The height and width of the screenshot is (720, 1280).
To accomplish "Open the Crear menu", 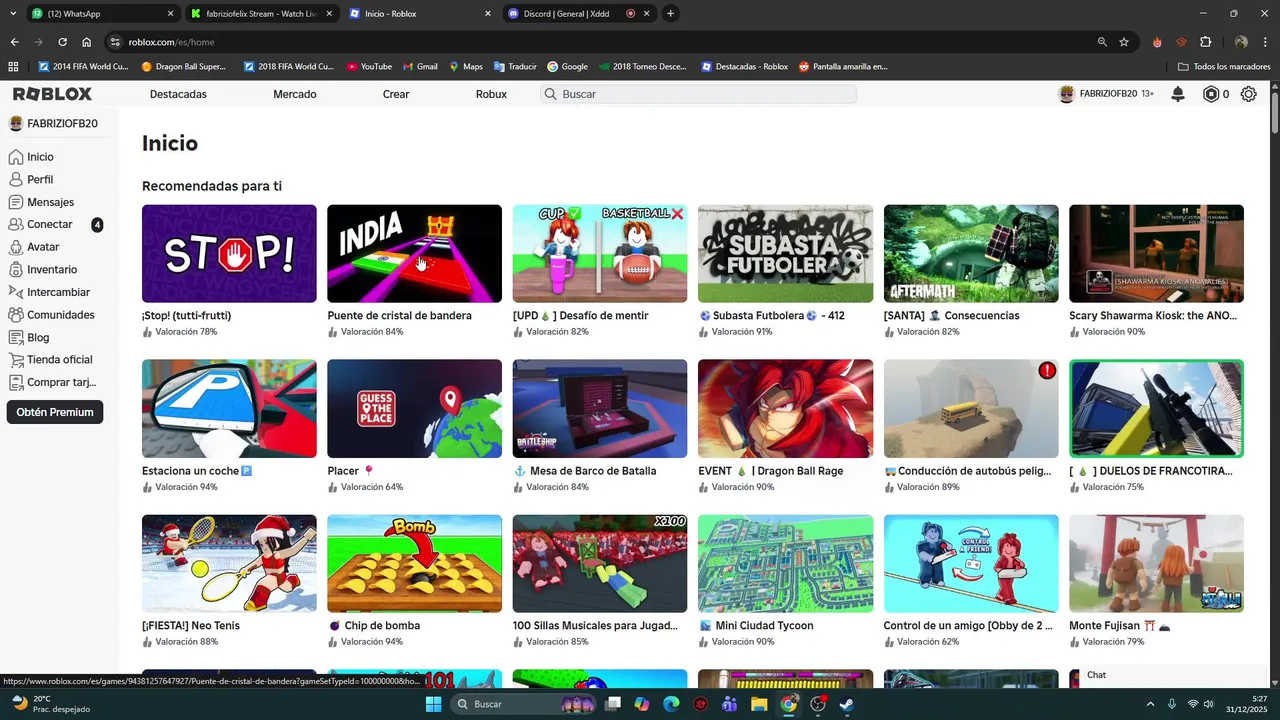I will 396,94.
